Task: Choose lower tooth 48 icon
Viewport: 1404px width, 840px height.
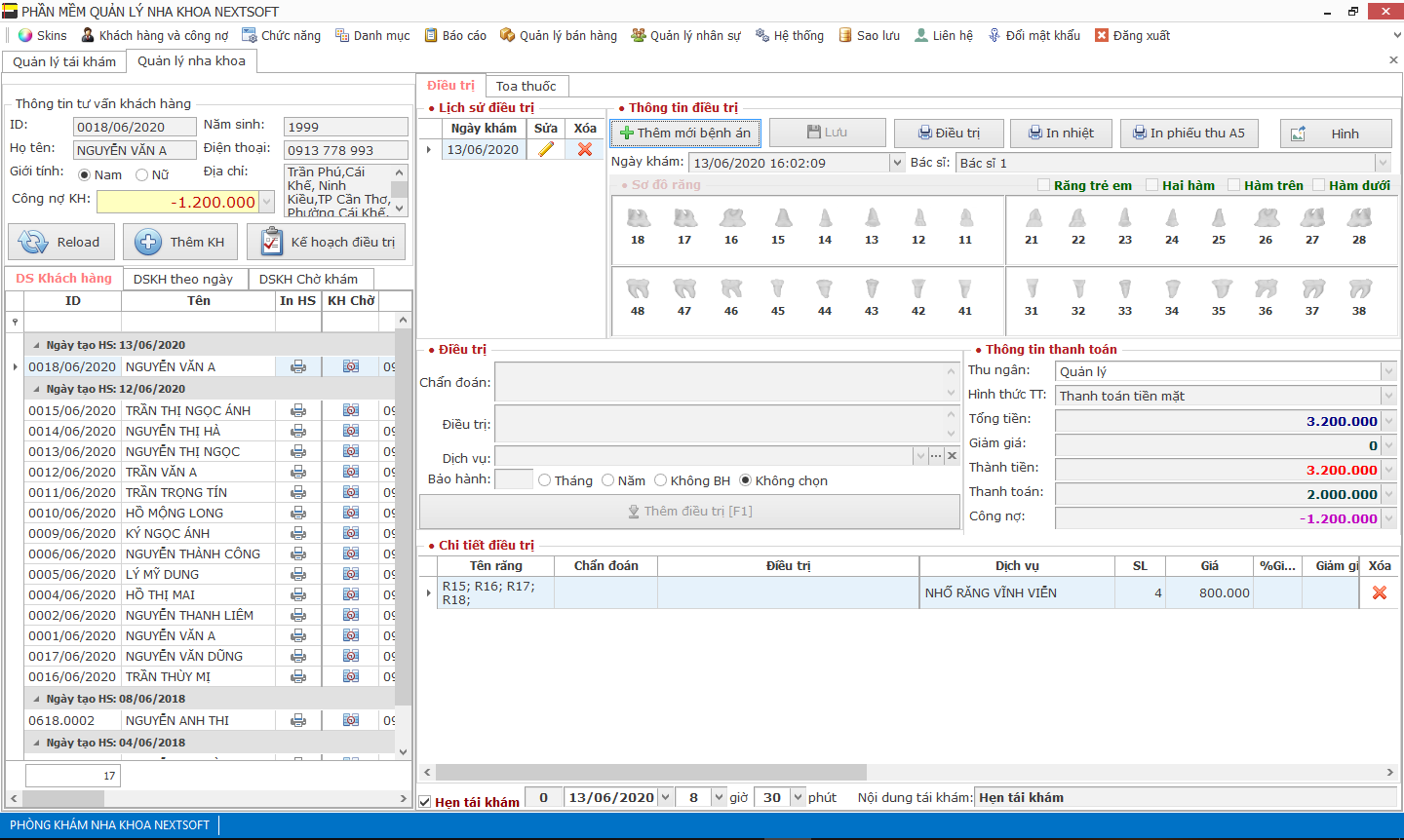Action: pyautogui.click(x=638, y=288)
